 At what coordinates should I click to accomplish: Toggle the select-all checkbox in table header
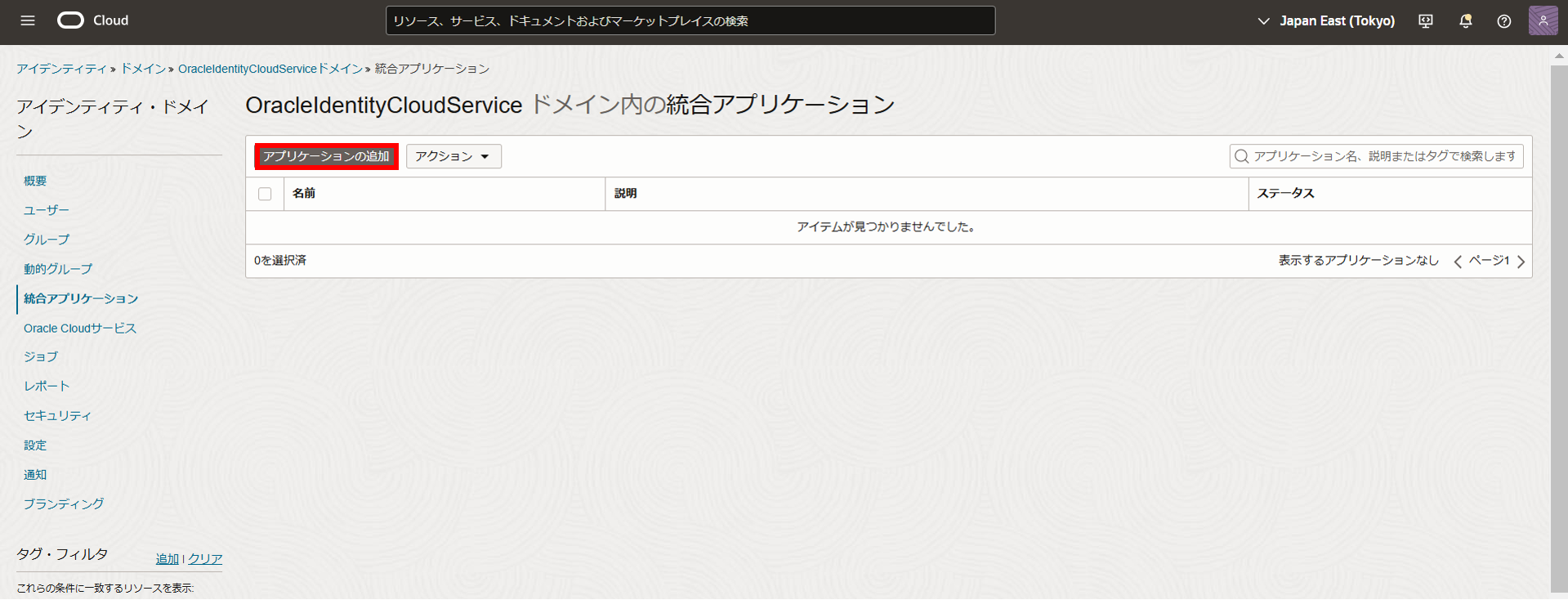265,194
